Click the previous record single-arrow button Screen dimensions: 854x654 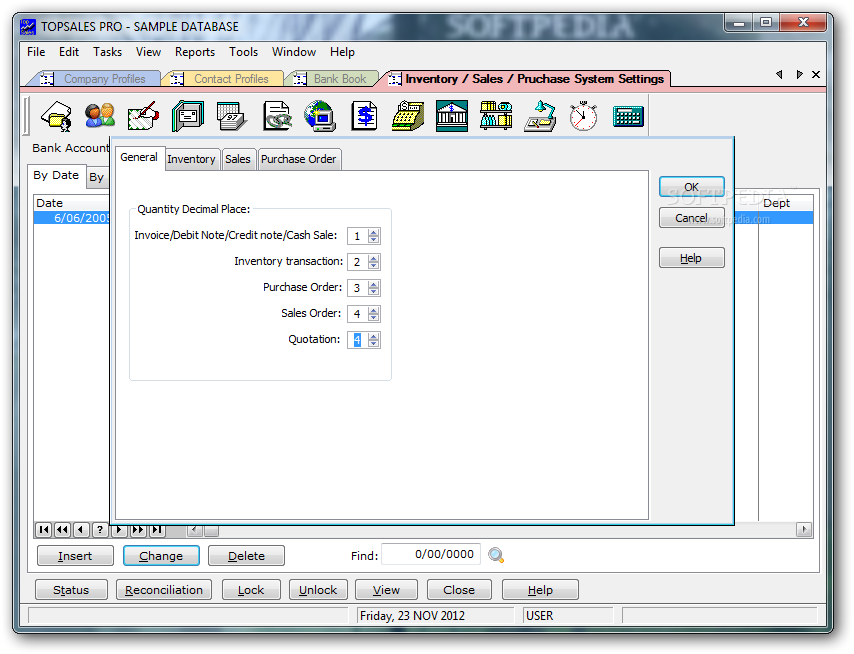point(81,529)
